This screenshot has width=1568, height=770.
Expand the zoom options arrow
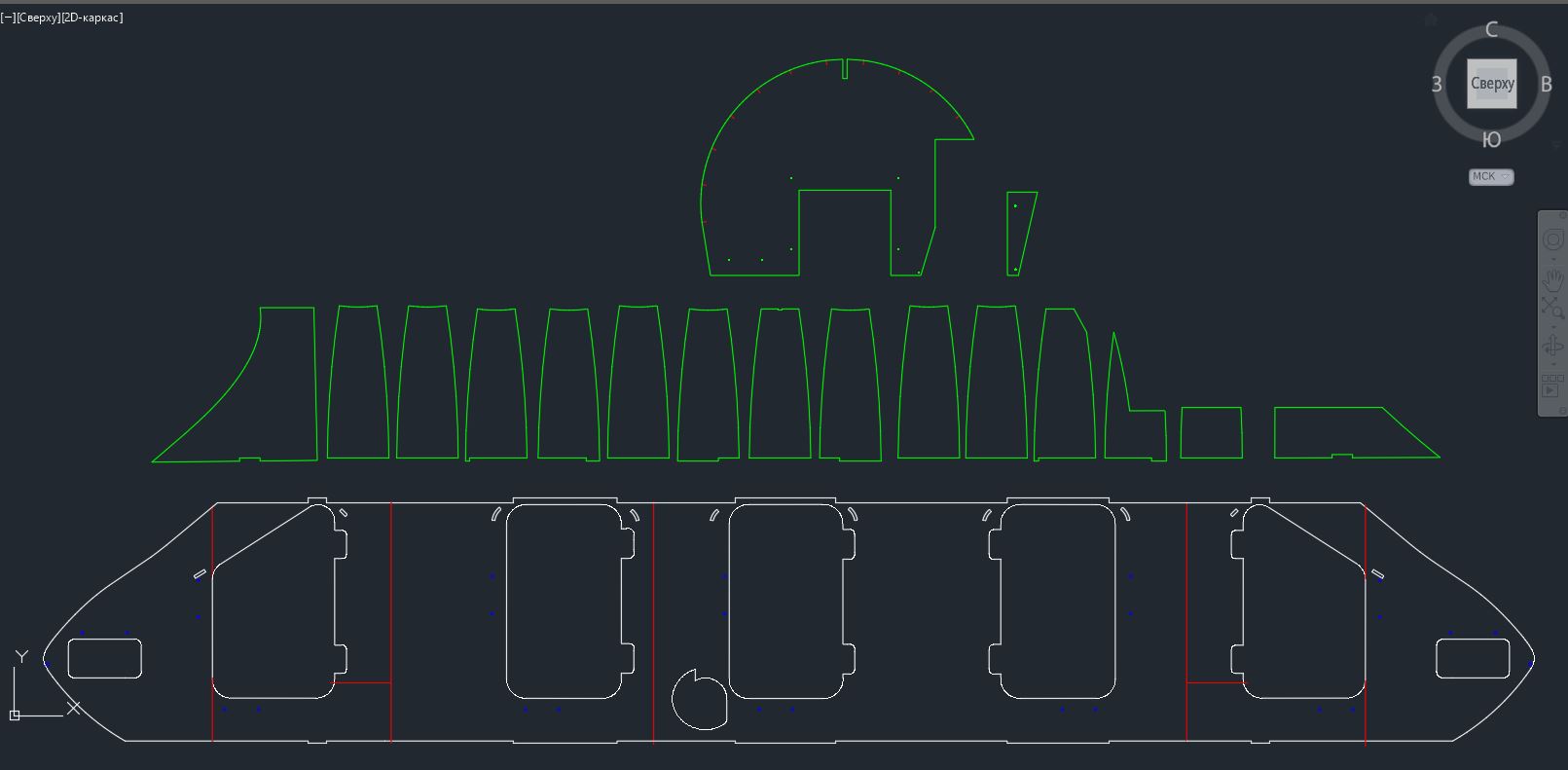coord(1552,327)
